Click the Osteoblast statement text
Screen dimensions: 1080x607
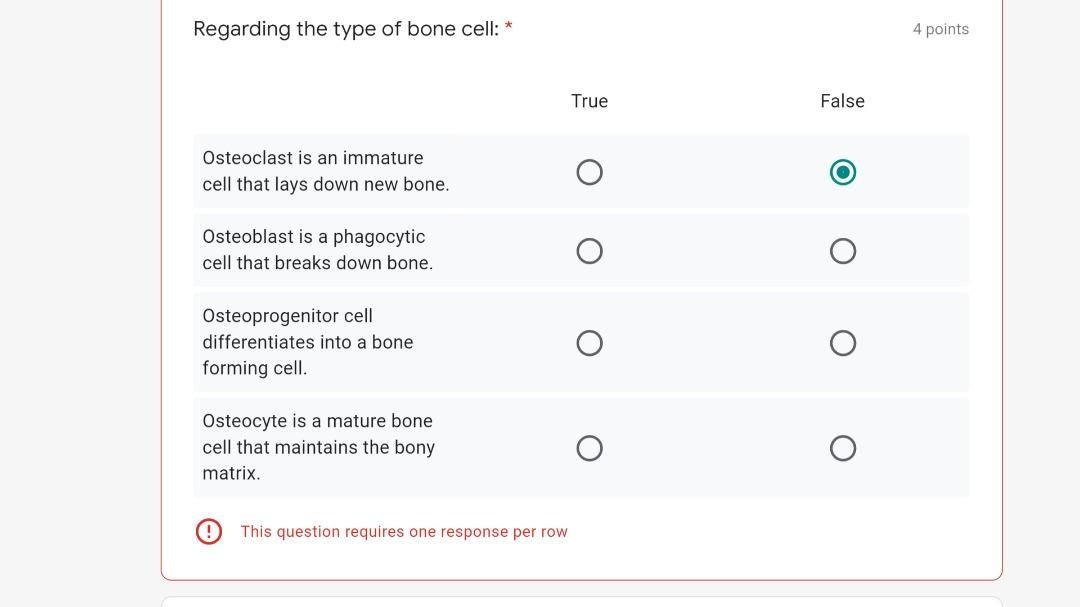click(317, 250)
